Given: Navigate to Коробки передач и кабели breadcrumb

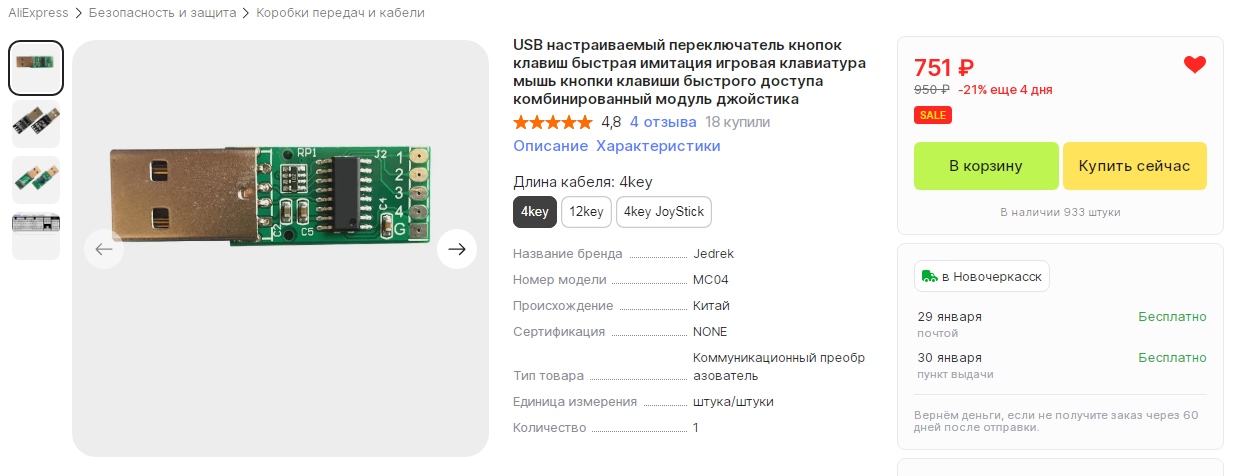Looking at the screenshot, I should pos(340,13).
